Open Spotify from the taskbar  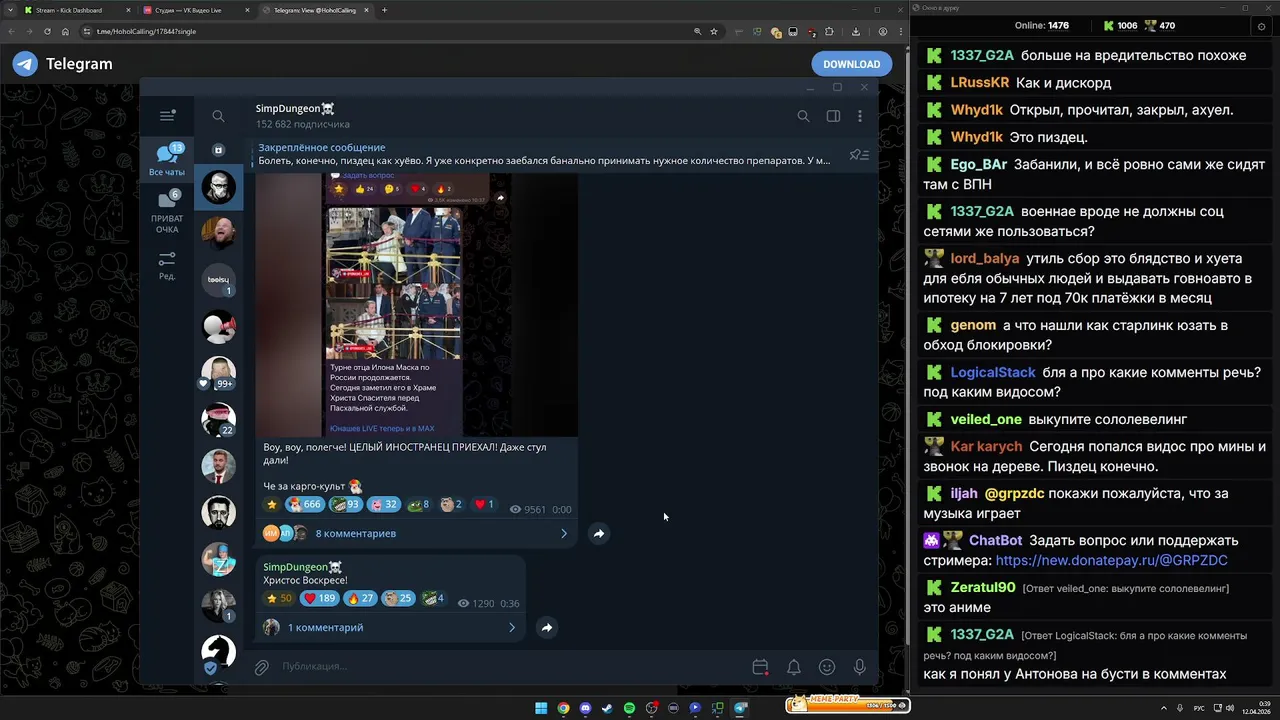point(629,708)
